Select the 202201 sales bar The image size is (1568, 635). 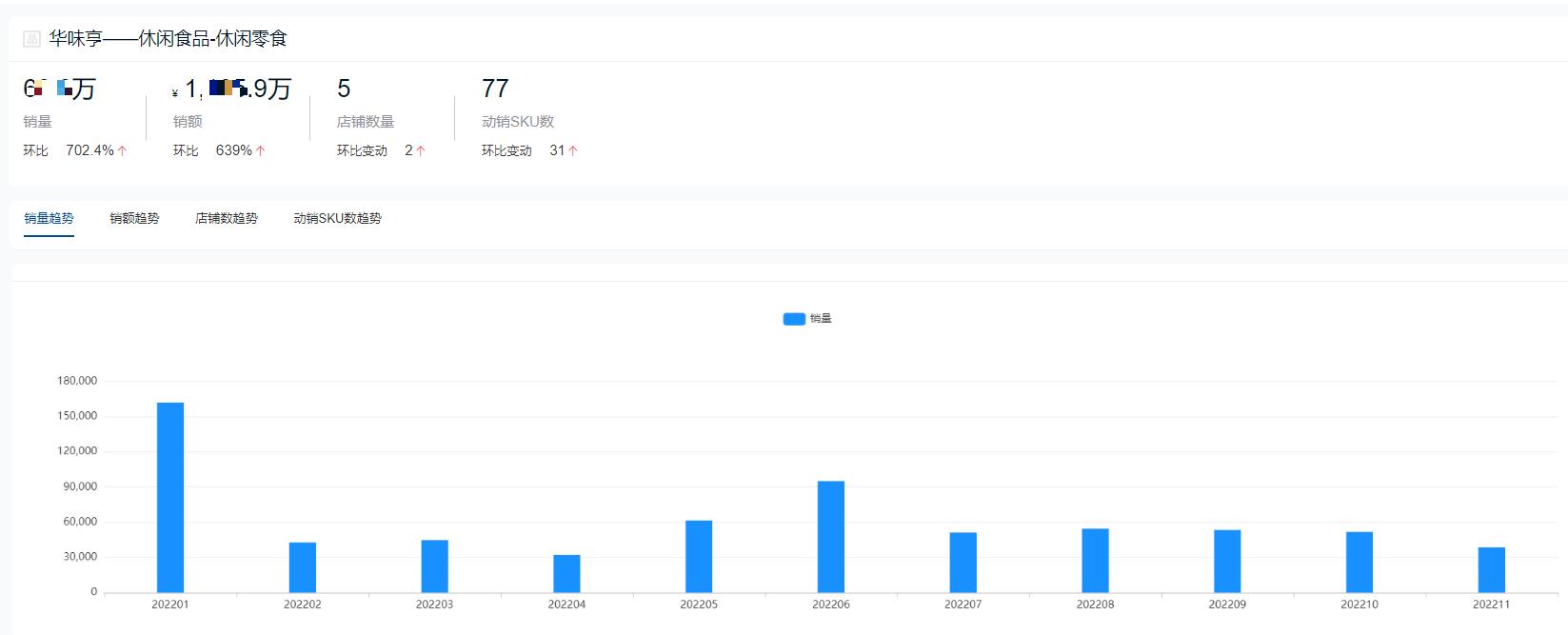(170, 497)
